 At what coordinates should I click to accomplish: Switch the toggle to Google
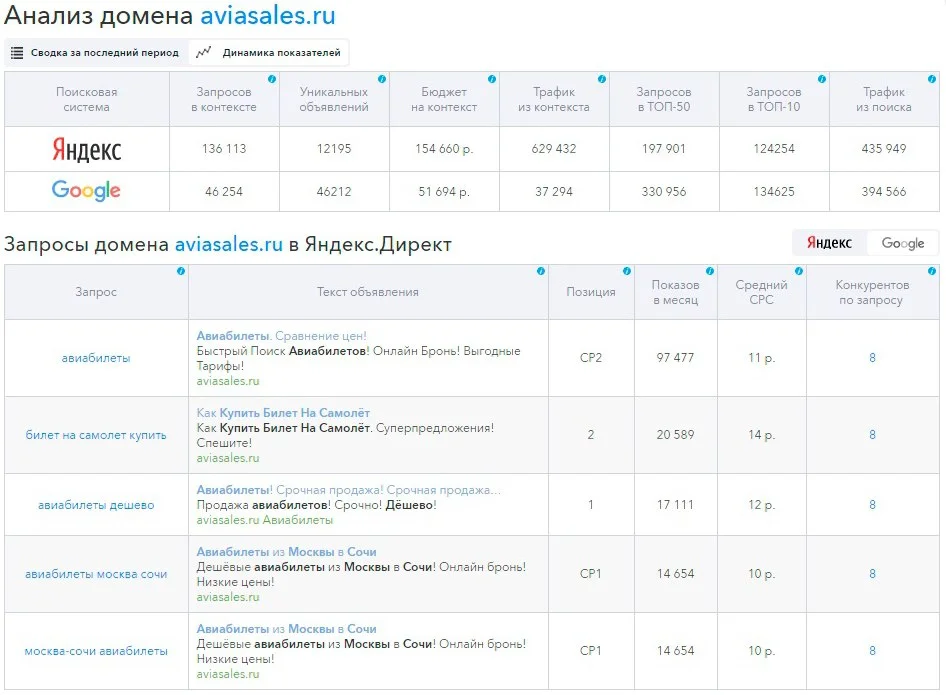[902, 243]
